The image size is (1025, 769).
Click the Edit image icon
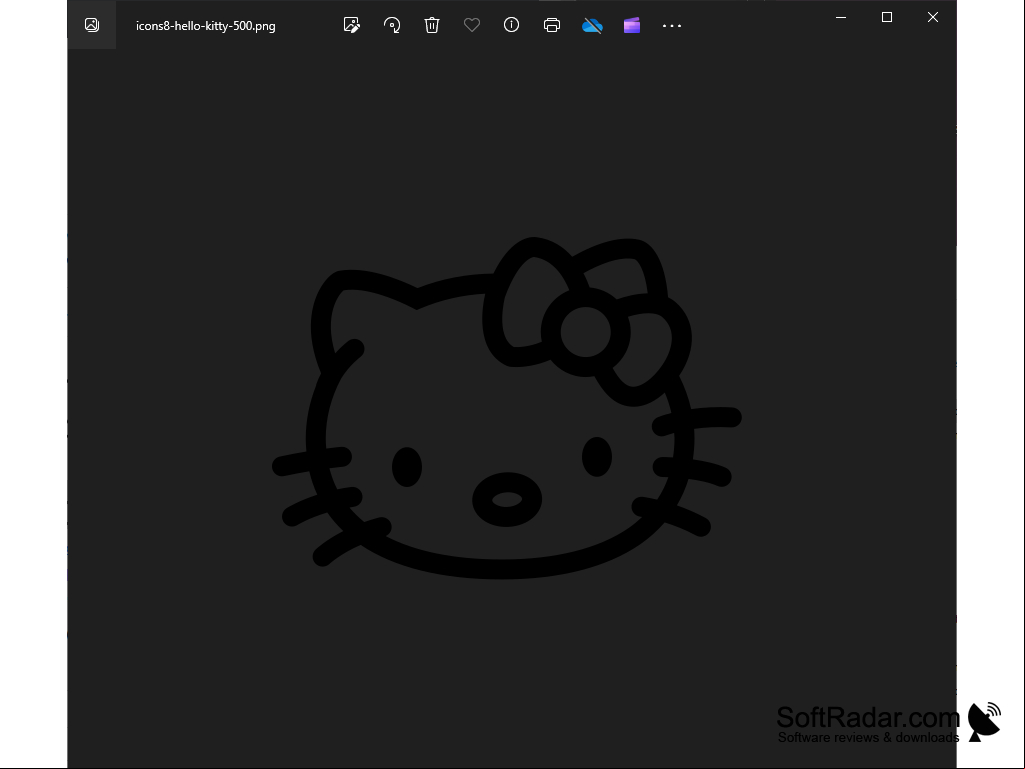352,25
